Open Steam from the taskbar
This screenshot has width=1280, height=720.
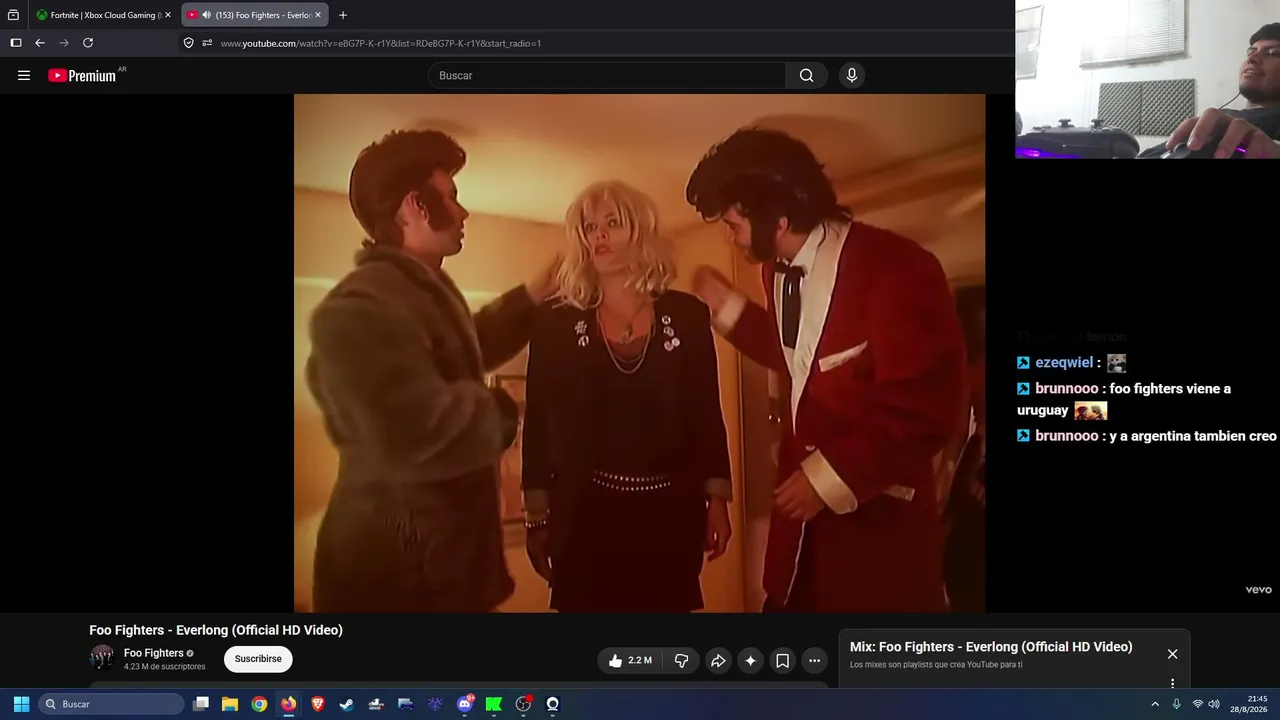click(x=347, y=704)
